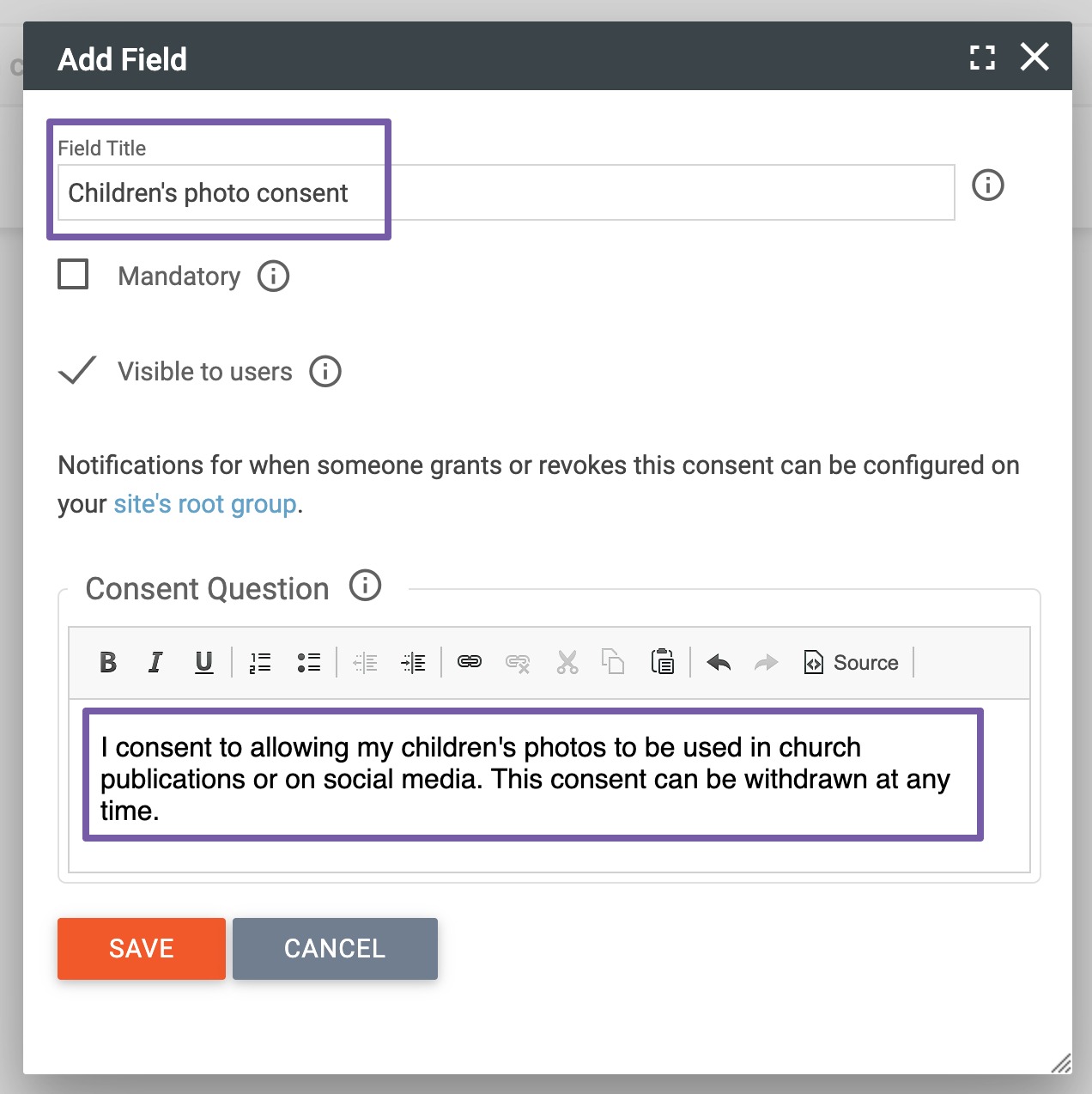Click the paste clipboard icon

(663, 662)
